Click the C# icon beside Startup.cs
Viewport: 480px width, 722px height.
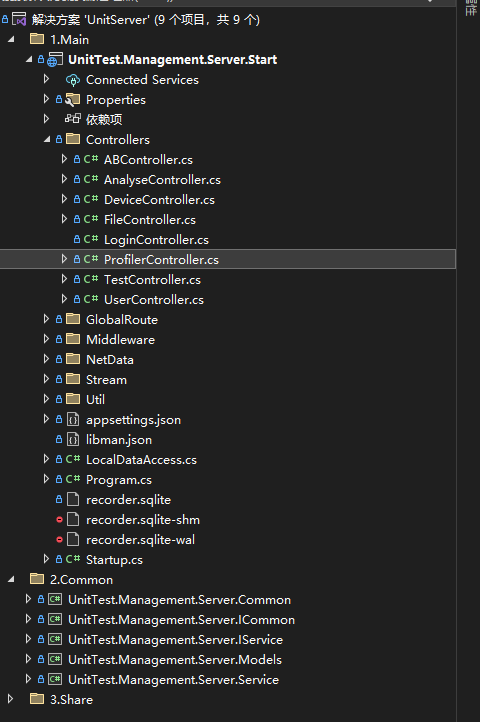(73, 559)
